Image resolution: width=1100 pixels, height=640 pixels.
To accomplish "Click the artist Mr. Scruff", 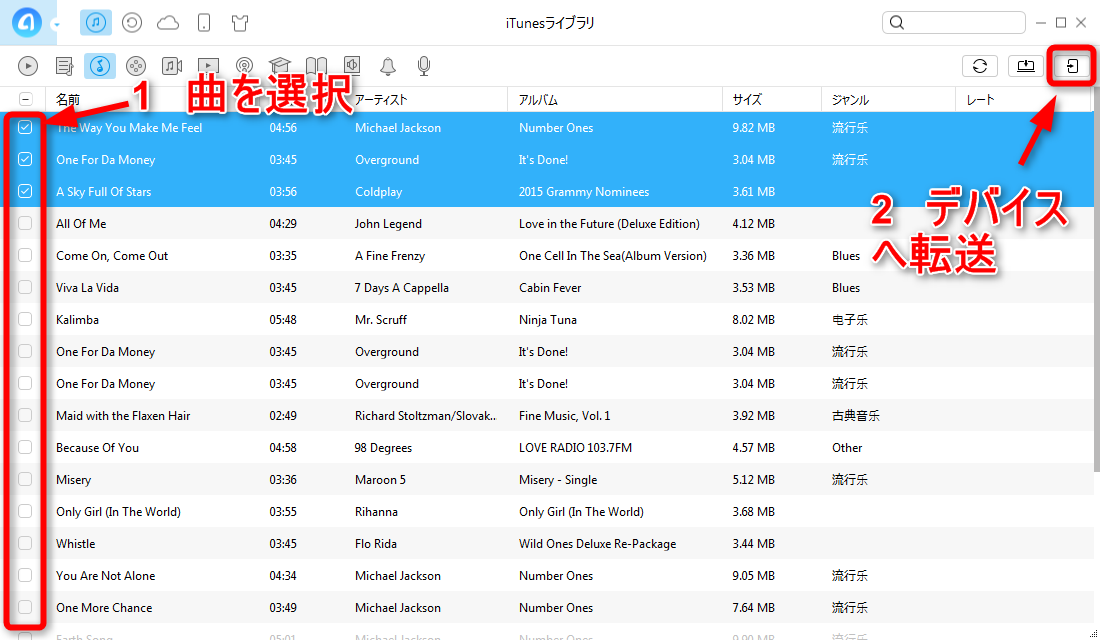I will 381,320.
